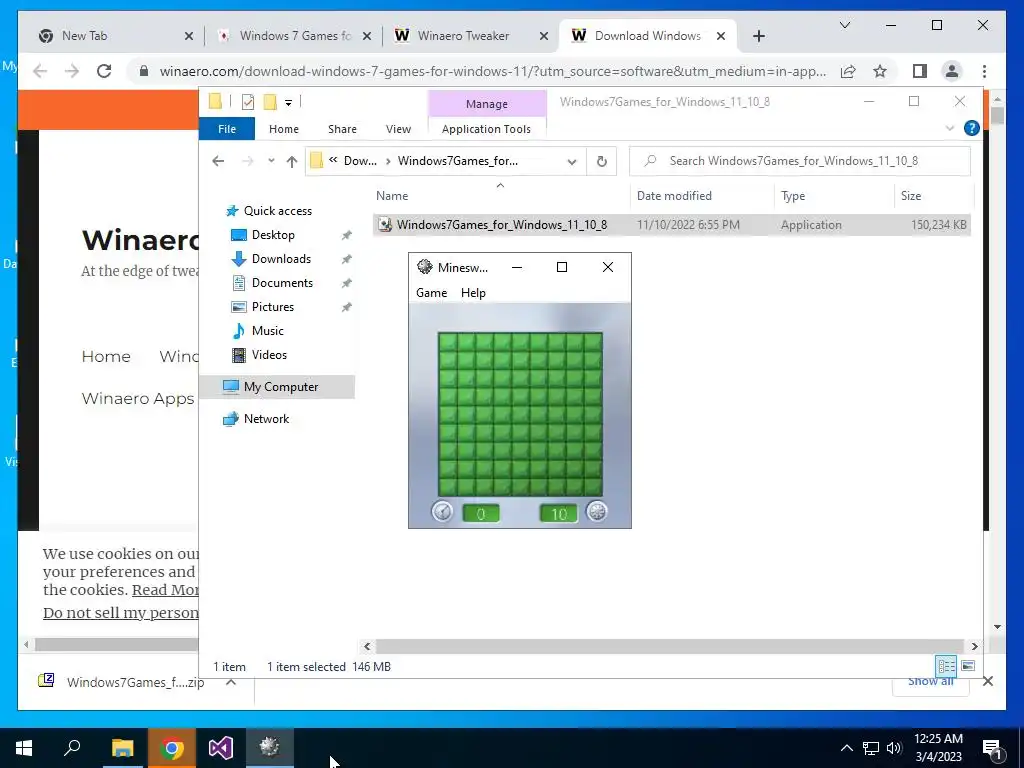Click Minesweeper timer clock icon
This screenshot has height=768, width=1024.
442,511
